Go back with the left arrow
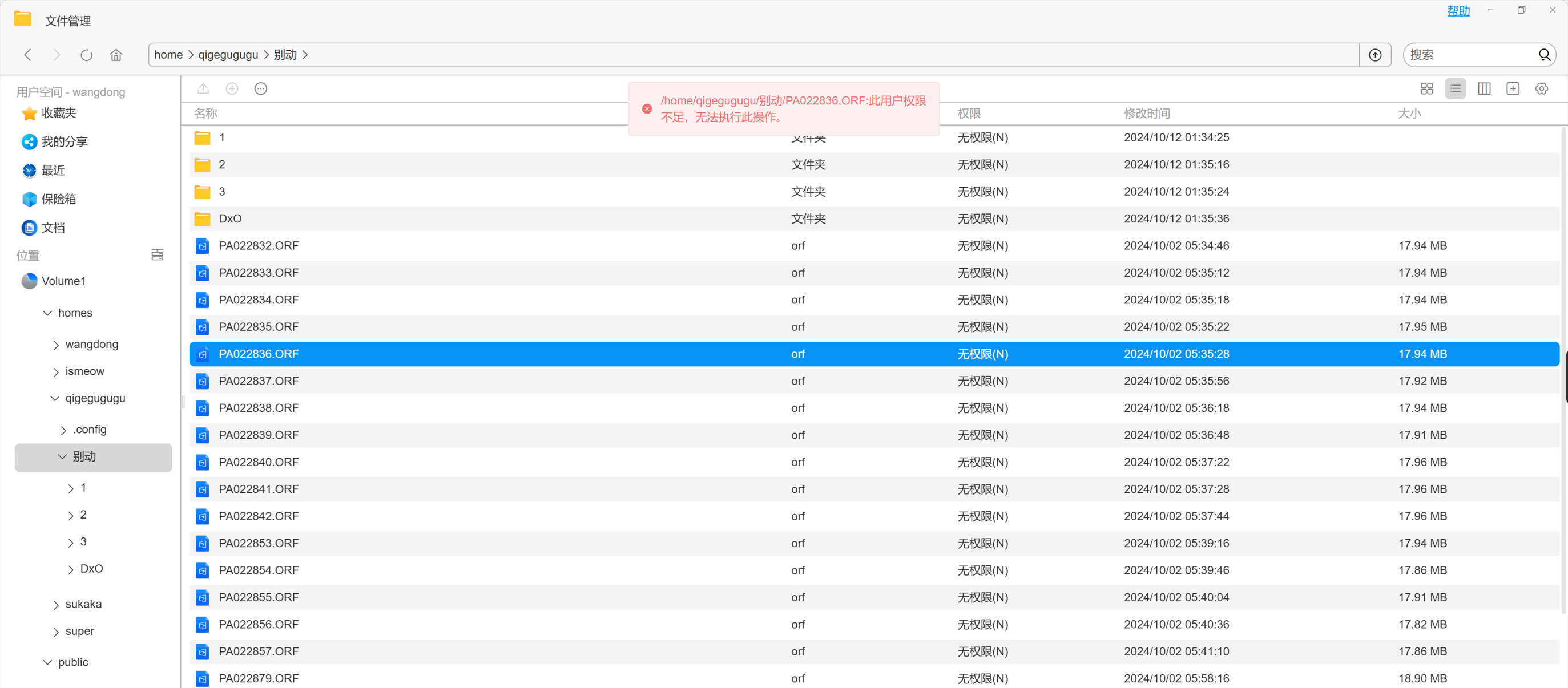This screenshot has height=688, width=1568. click(x=28, y=55)
